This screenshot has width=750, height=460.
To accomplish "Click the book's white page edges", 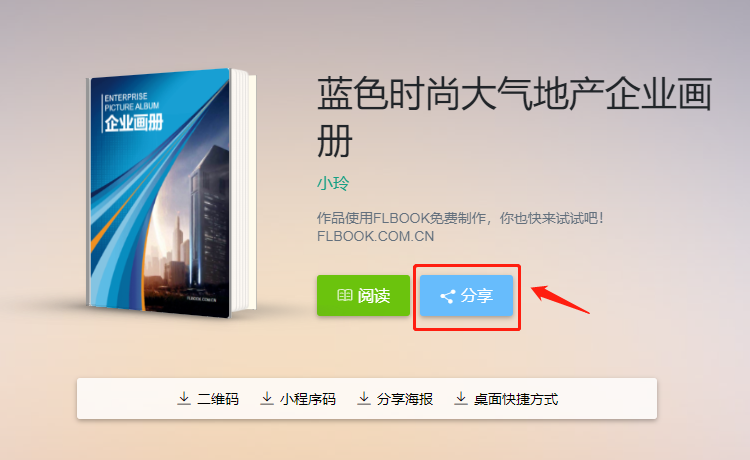I will [x=244, y=191].
